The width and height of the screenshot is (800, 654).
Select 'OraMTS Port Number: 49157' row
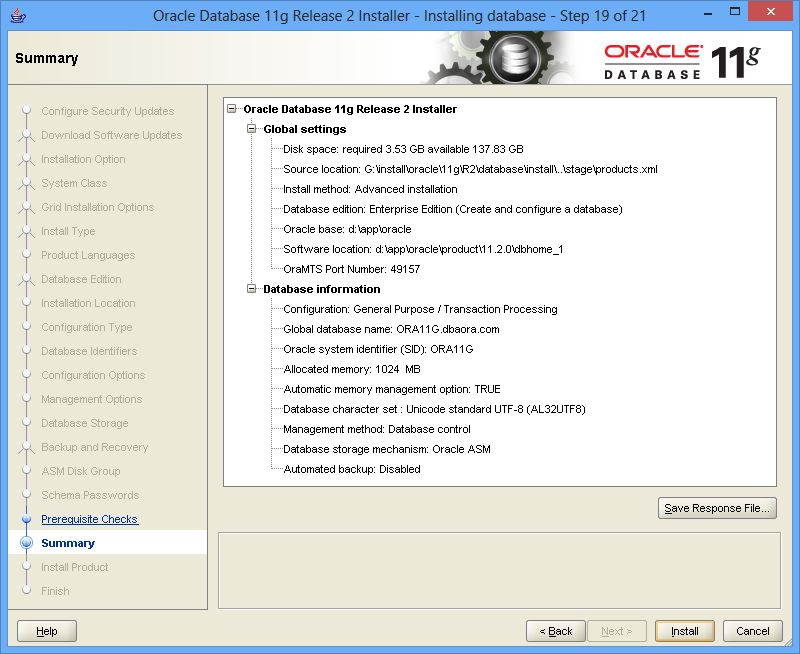(352, 269)
